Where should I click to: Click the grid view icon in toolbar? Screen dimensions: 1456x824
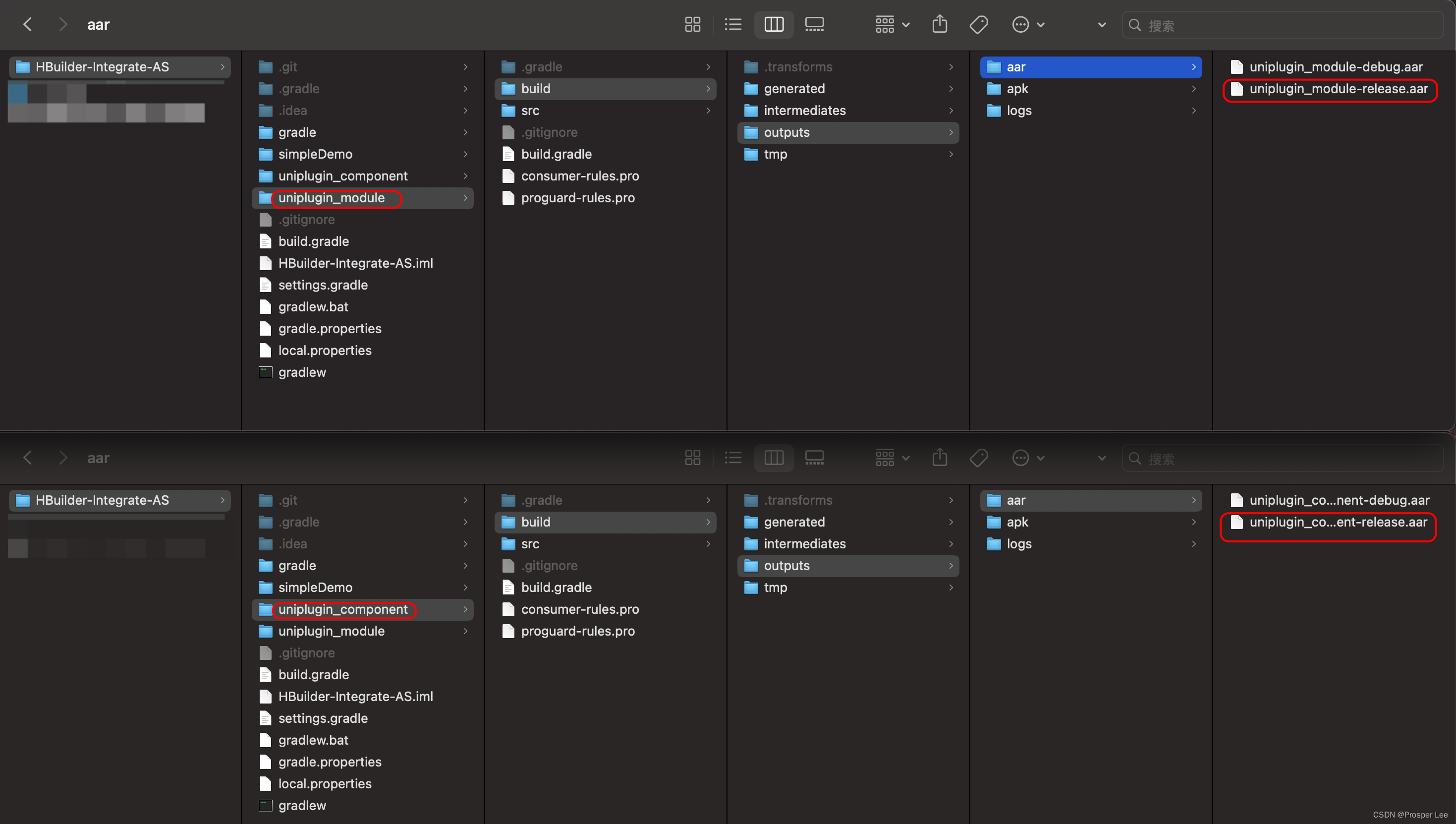pos(692,25)
